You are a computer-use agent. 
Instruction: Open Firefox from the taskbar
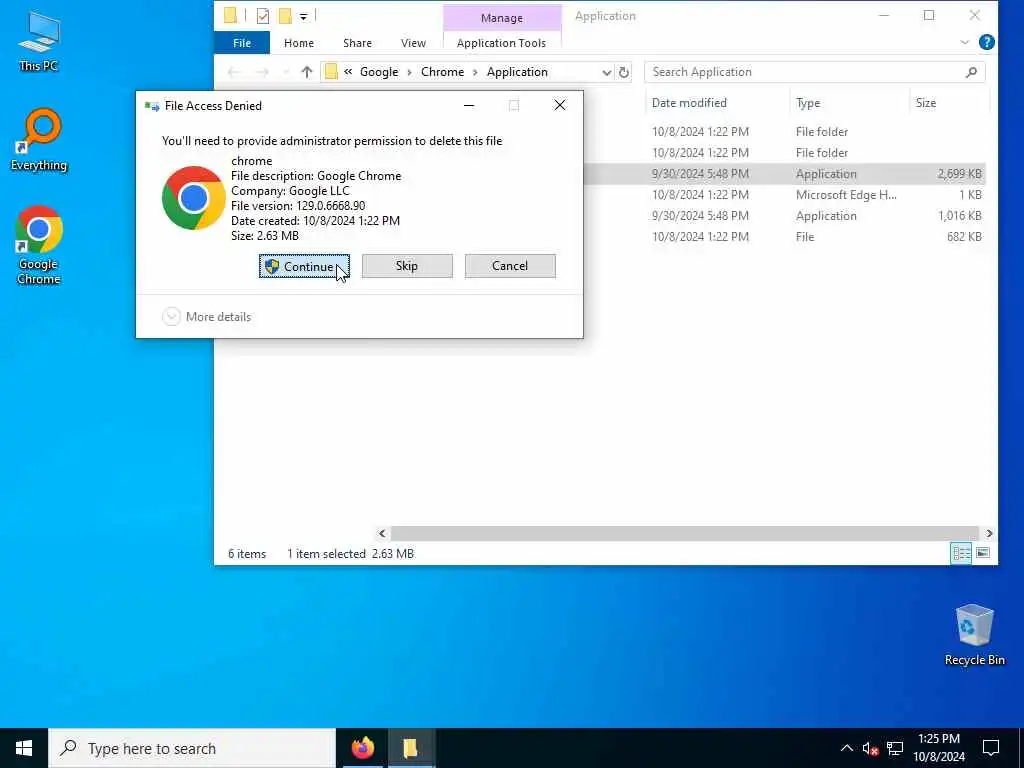(x=363, y=748)
